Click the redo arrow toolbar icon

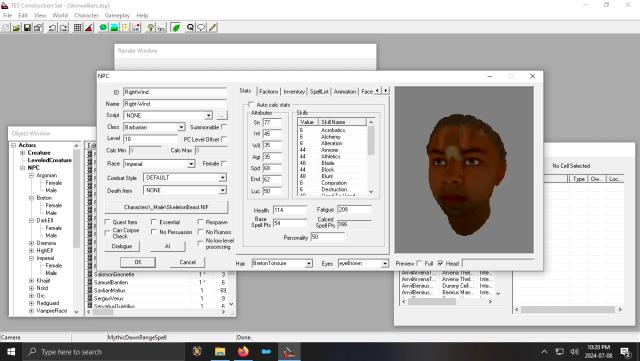[x=64, y=27]
